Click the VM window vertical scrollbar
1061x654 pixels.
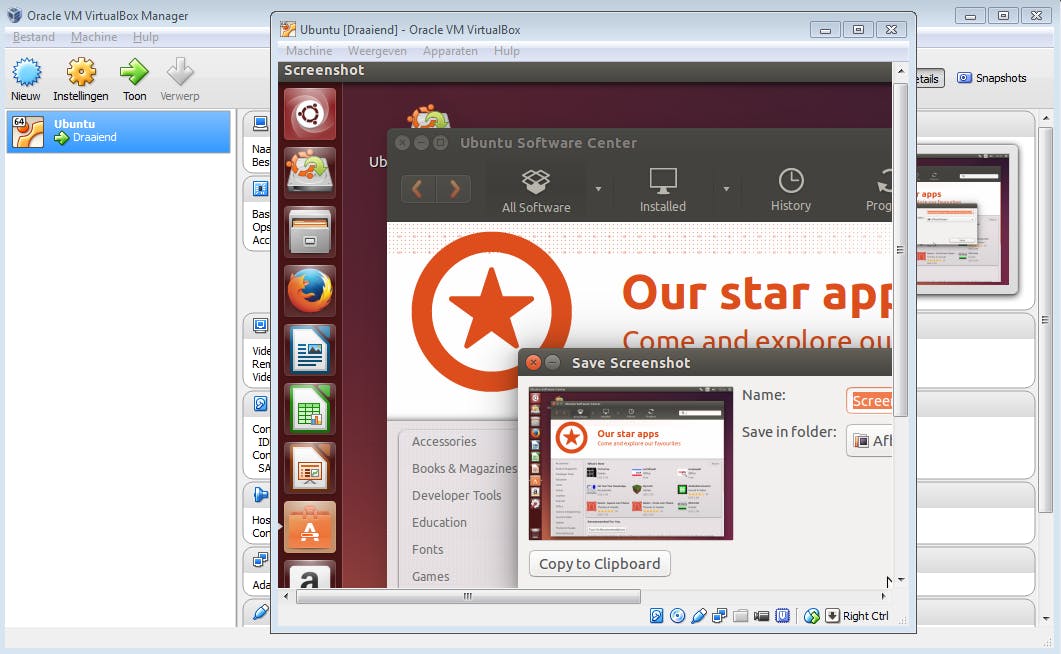[x=901, y=249]
